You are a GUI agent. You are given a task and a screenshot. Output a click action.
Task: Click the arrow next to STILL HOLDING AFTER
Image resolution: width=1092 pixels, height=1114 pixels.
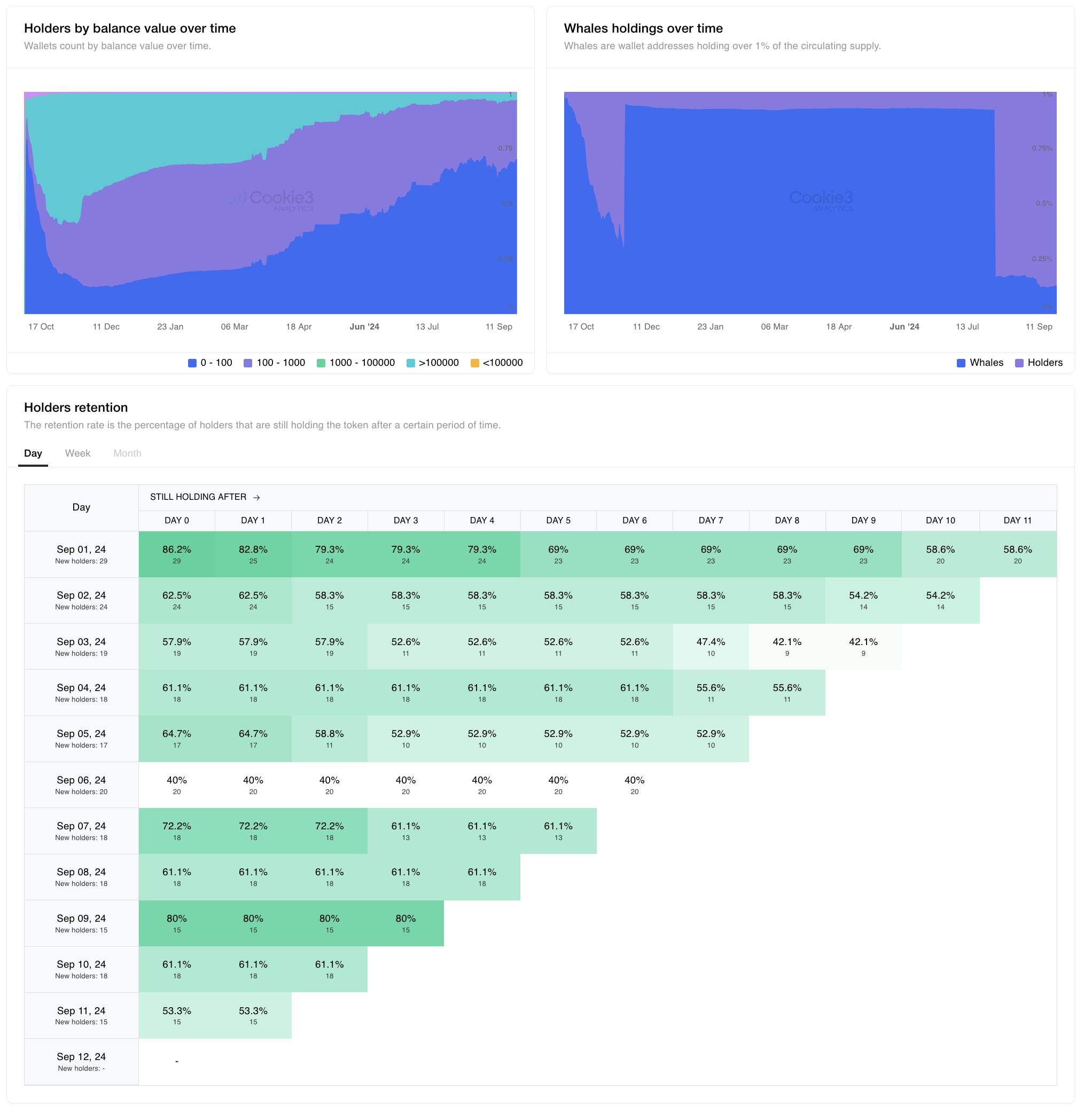256,498
